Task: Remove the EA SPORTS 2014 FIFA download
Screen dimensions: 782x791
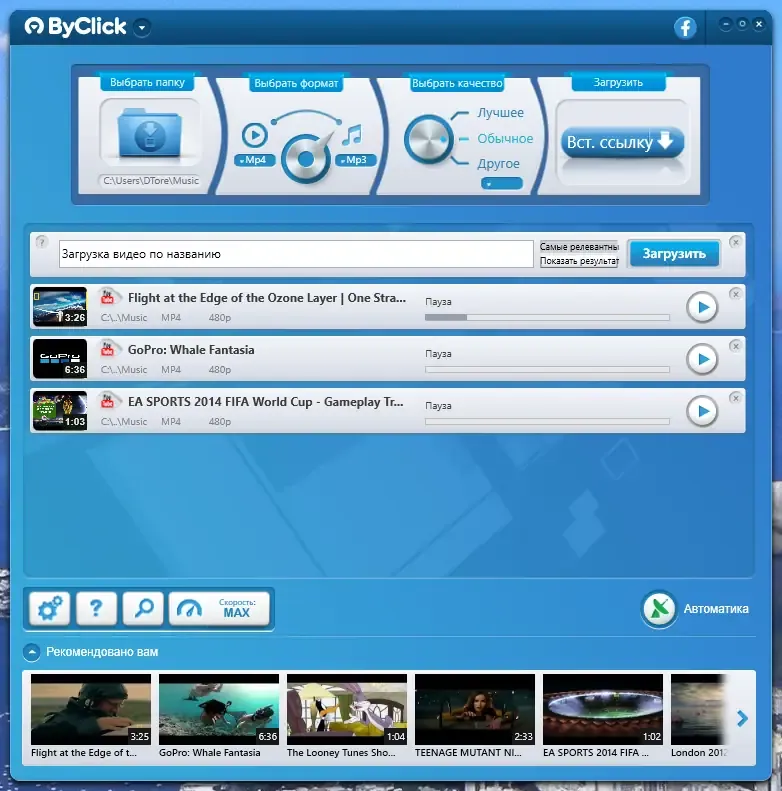Action: click(x=735, y=398)
